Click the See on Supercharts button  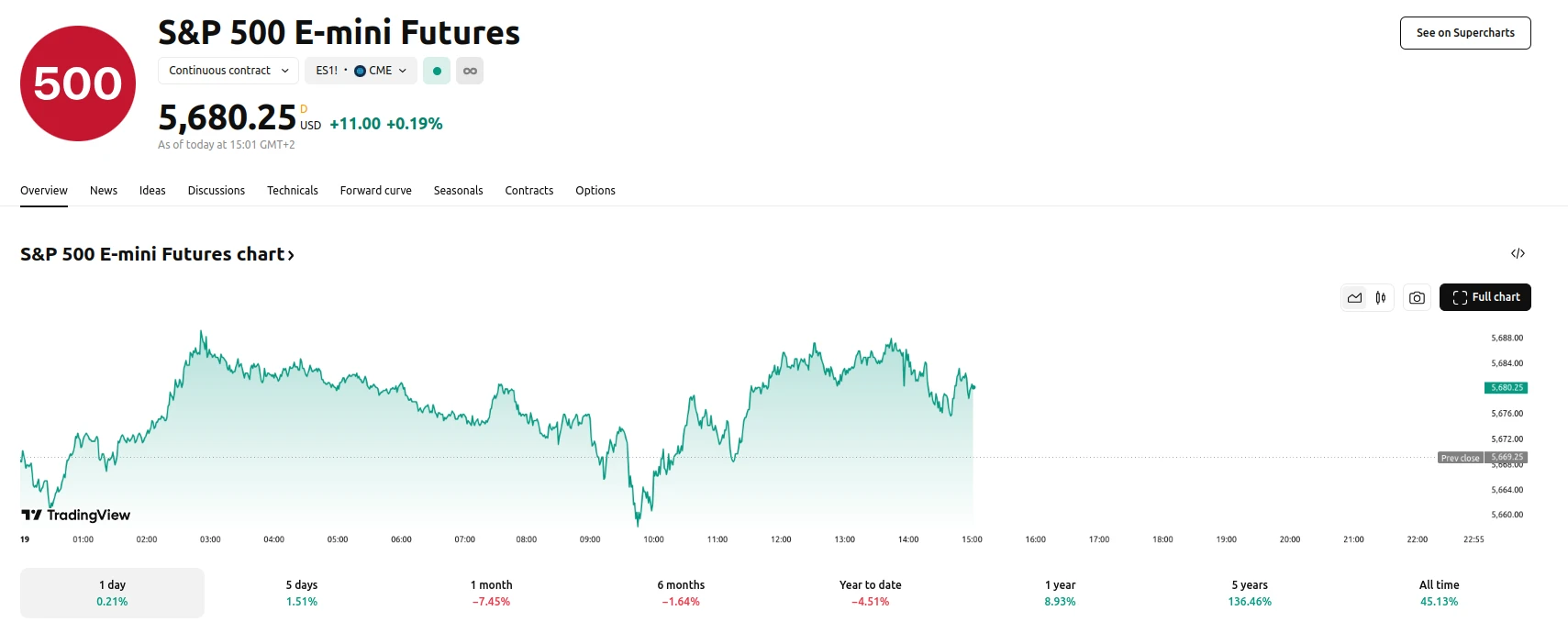[1464, 32]
